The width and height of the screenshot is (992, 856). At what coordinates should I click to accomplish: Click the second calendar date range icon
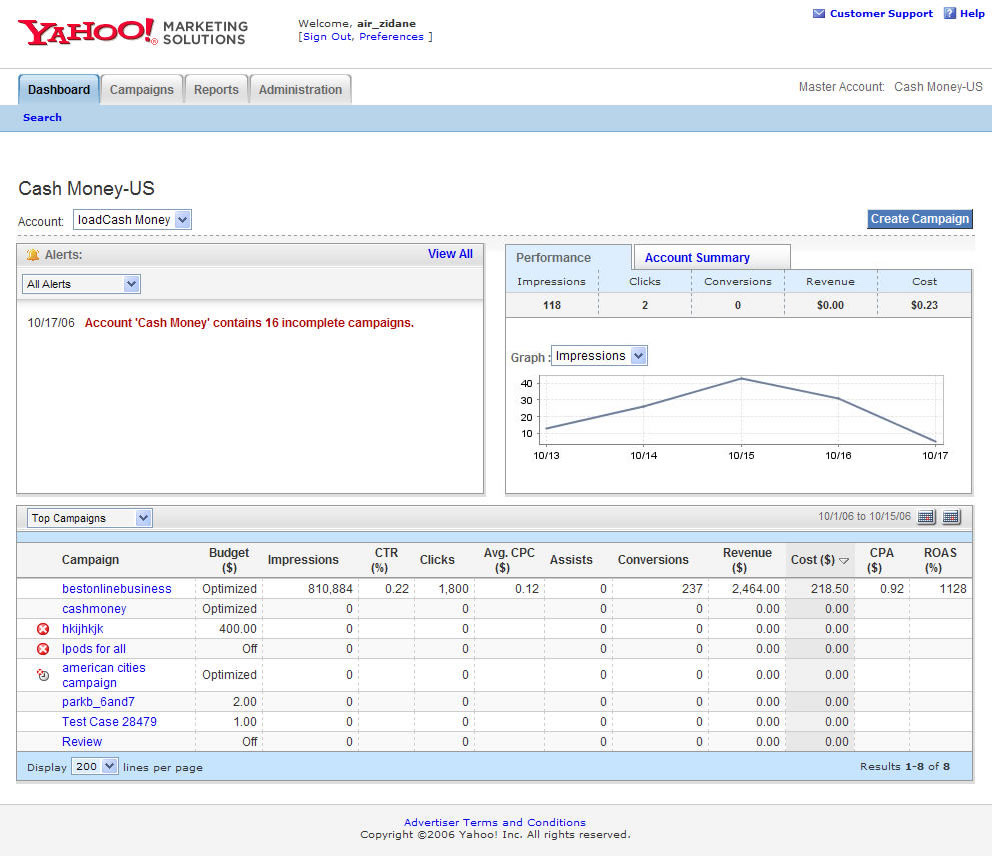coord(952,517)
